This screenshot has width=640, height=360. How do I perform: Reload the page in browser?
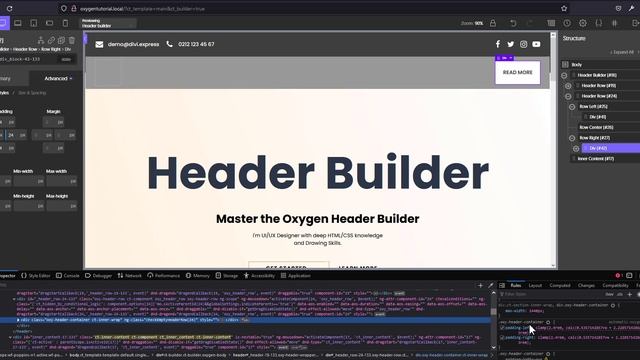point(9,8)
